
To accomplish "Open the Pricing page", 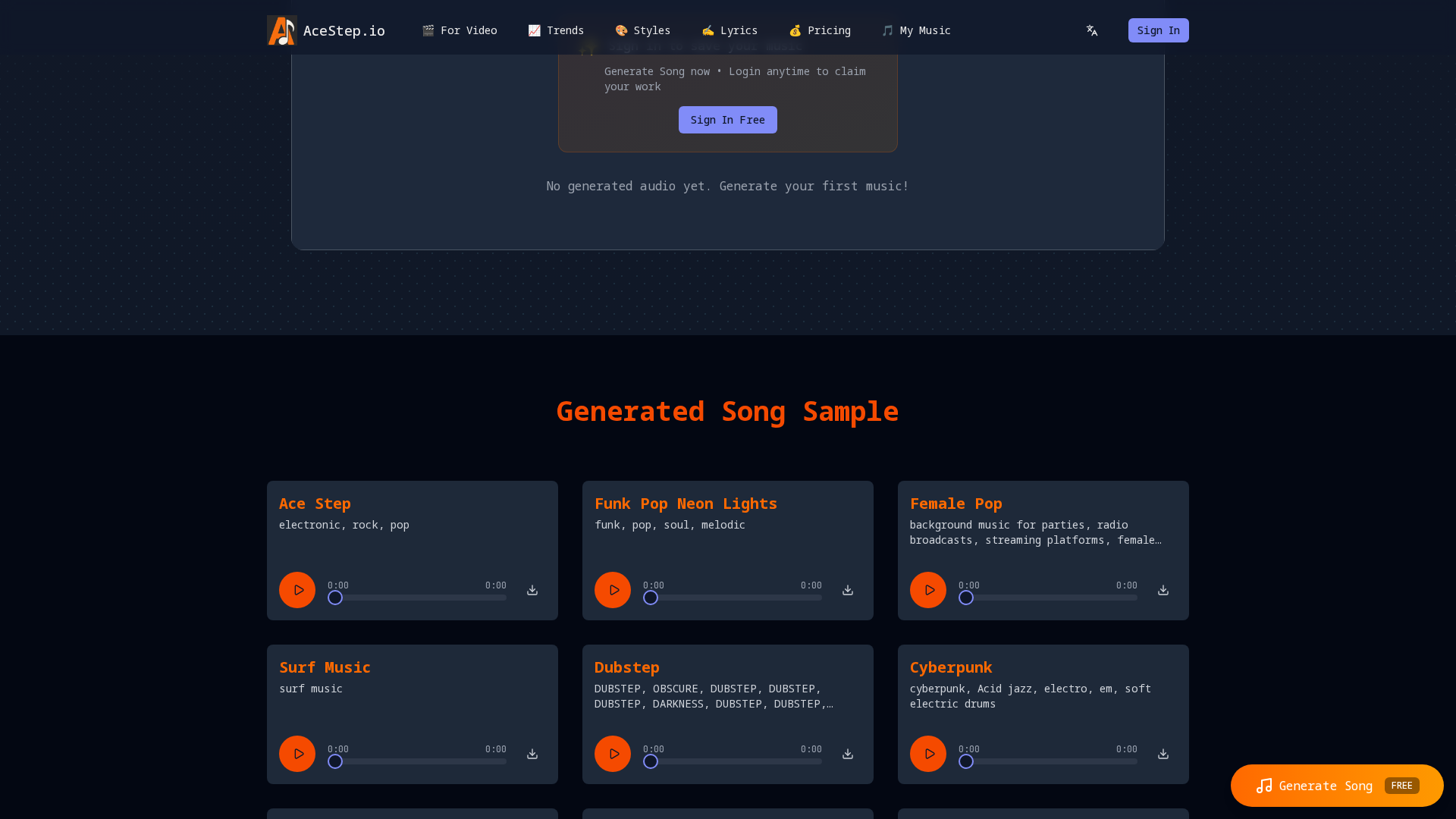I will [820, 30].
